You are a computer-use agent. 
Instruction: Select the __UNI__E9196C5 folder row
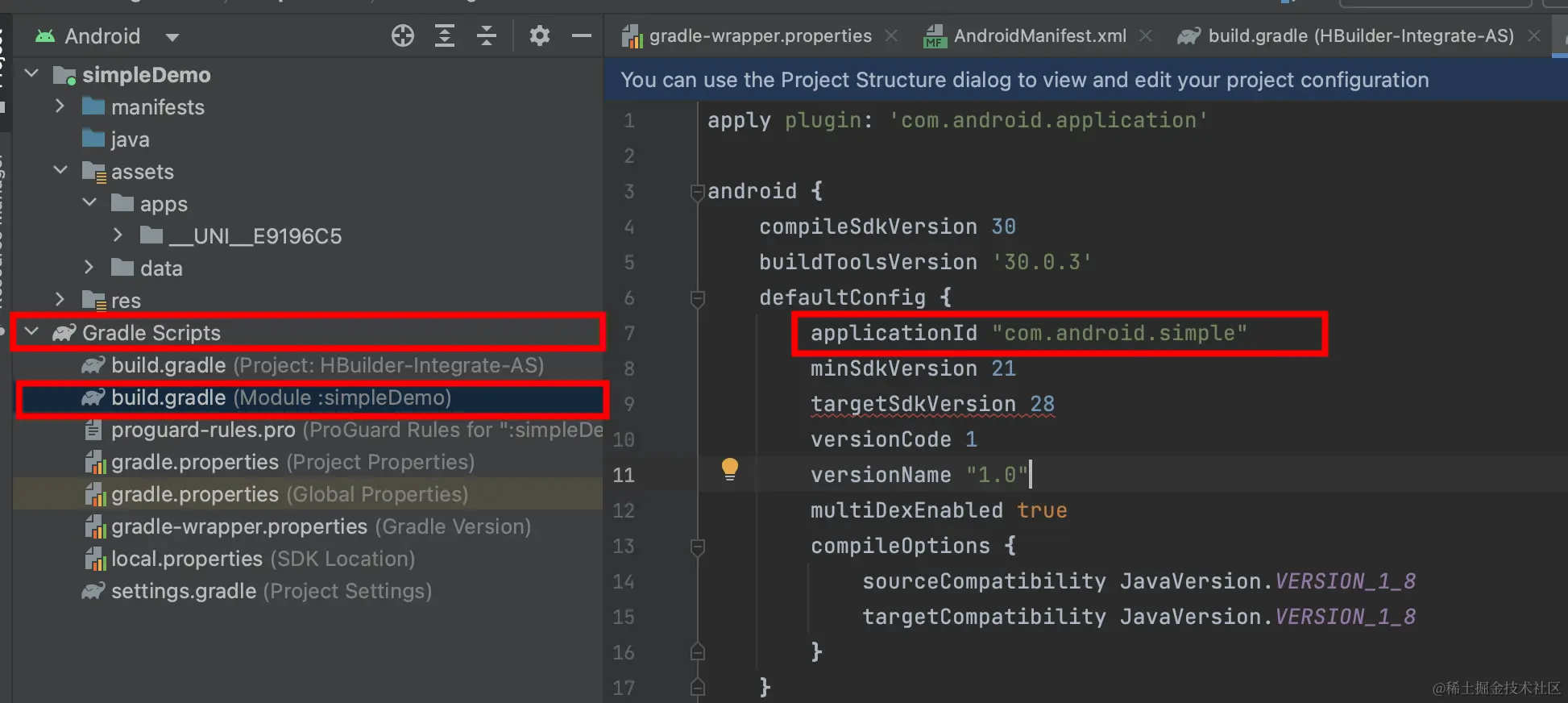coord(308,236)
